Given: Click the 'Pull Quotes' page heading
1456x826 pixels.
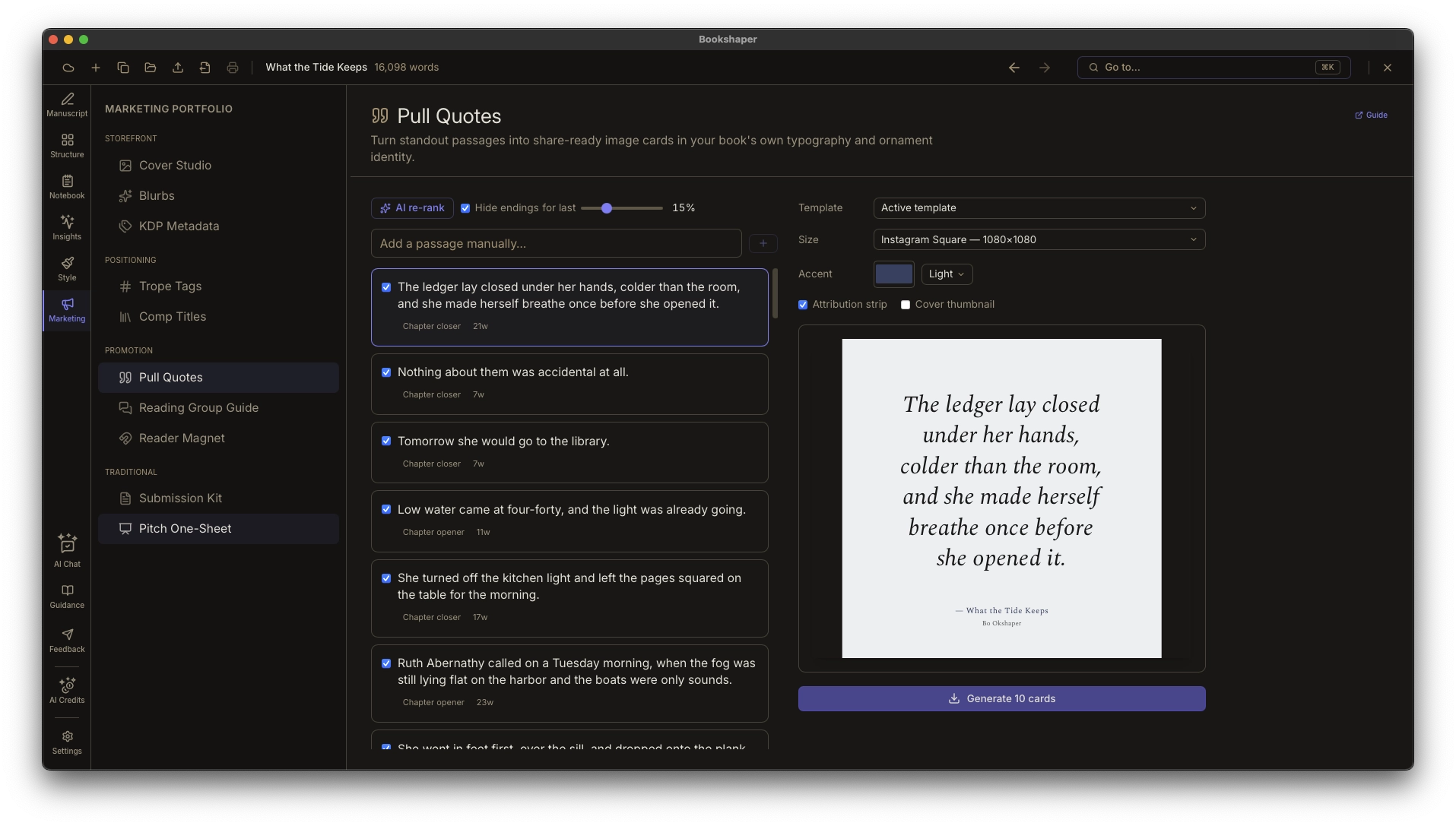Looking at the screenshot, I should [x=449, y=116].
